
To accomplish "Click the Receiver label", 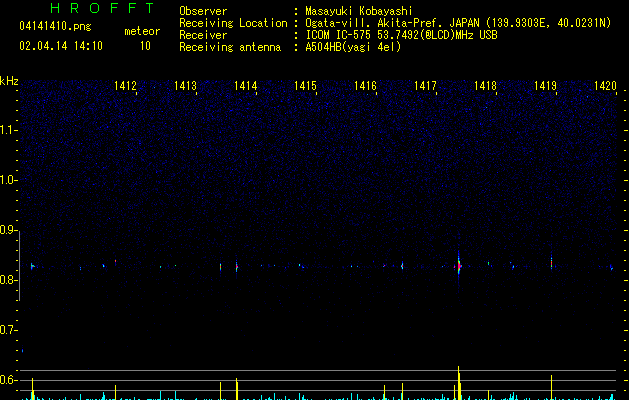I will pyautogui.click(x=203, y=35).
